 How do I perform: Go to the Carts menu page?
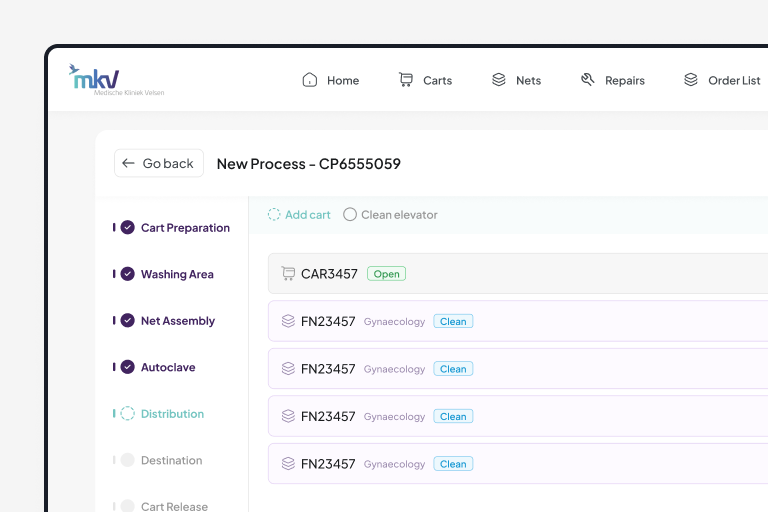tap(437, 81)
